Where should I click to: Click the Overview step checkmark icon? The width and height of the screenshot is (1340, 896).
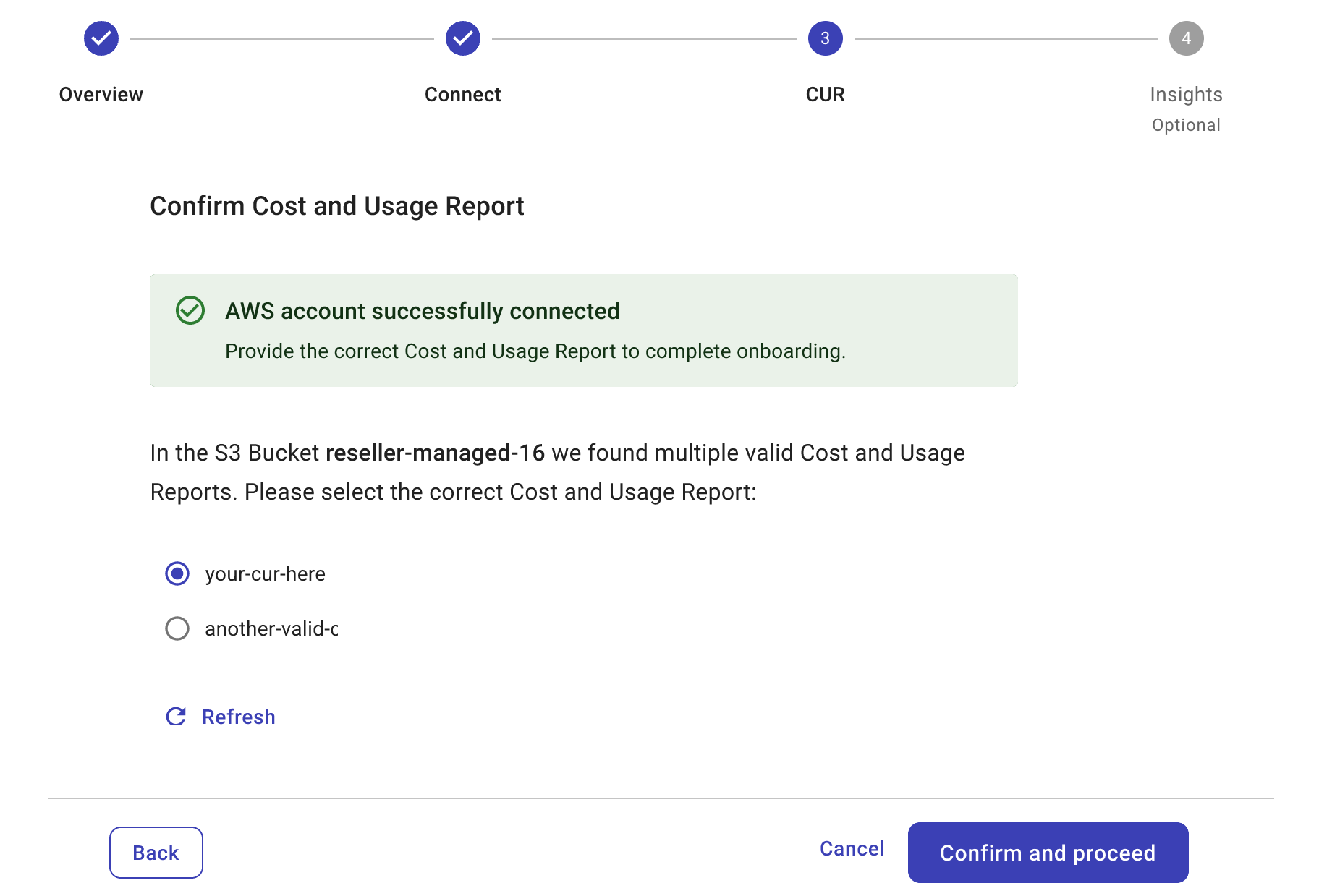point(101,38)
